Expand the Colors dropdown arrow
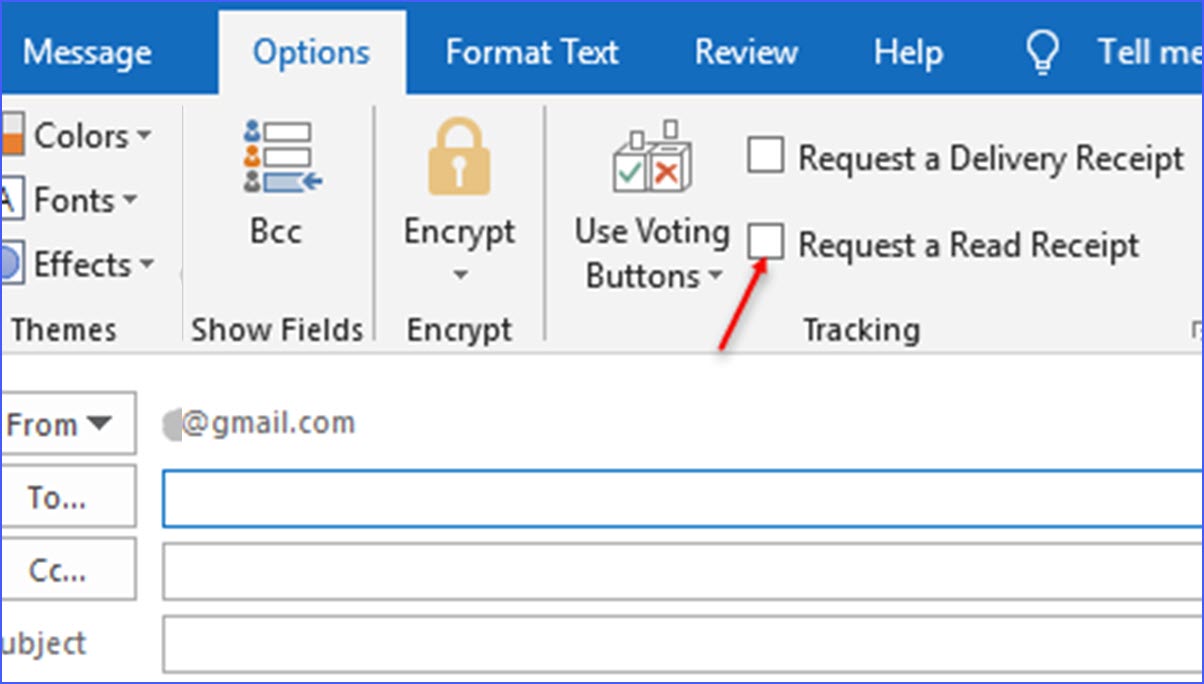 [143, 135]
